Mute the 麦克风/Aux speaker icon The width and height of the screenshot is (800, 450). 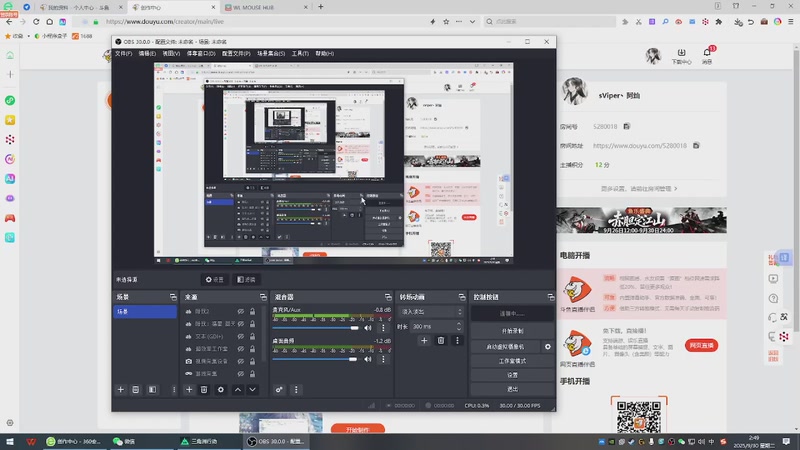pos(368,328)
